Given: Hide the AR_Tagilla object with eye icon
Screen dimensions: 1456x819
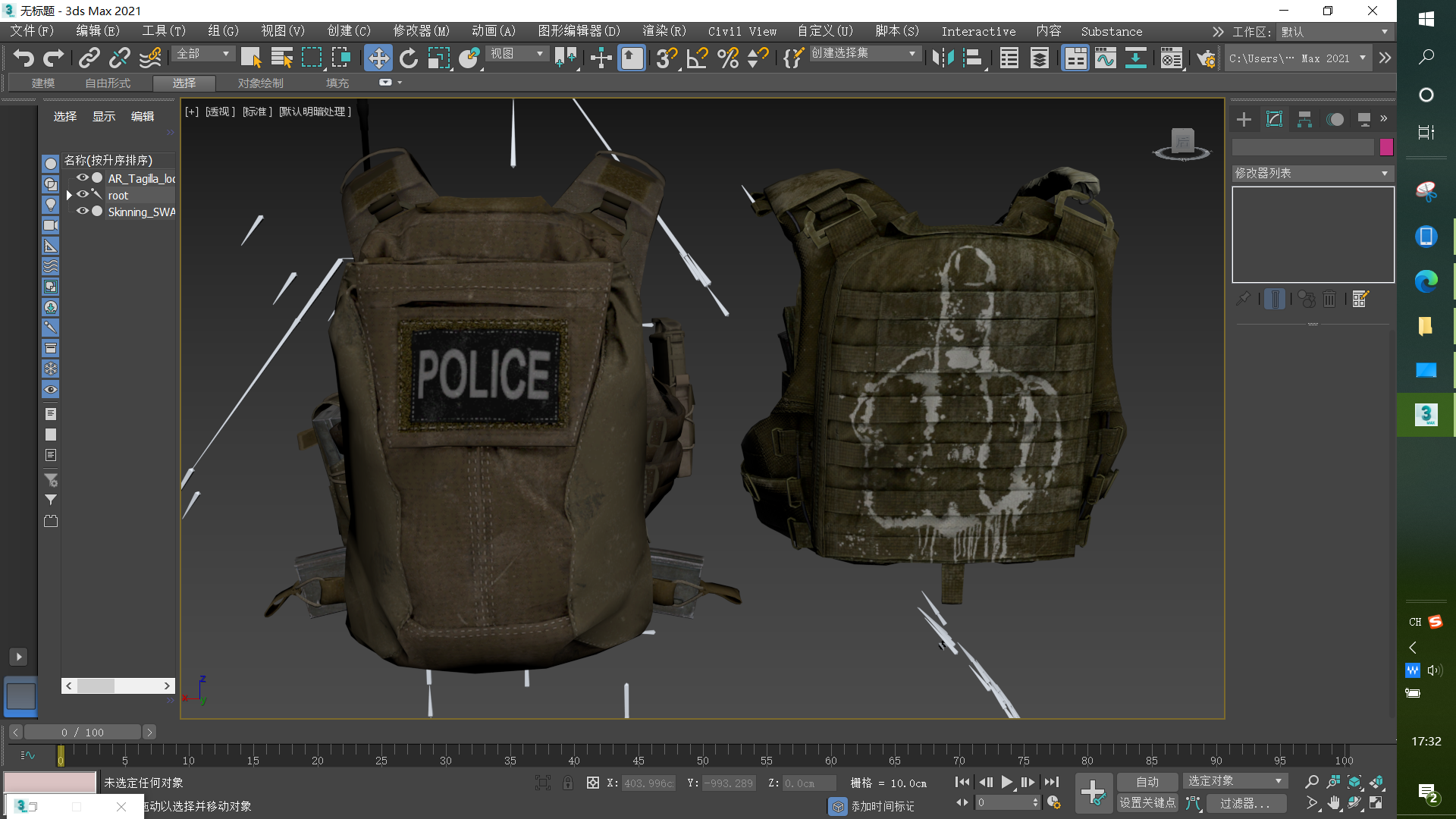Looking at the screenshot, I should tap(82, 177).
